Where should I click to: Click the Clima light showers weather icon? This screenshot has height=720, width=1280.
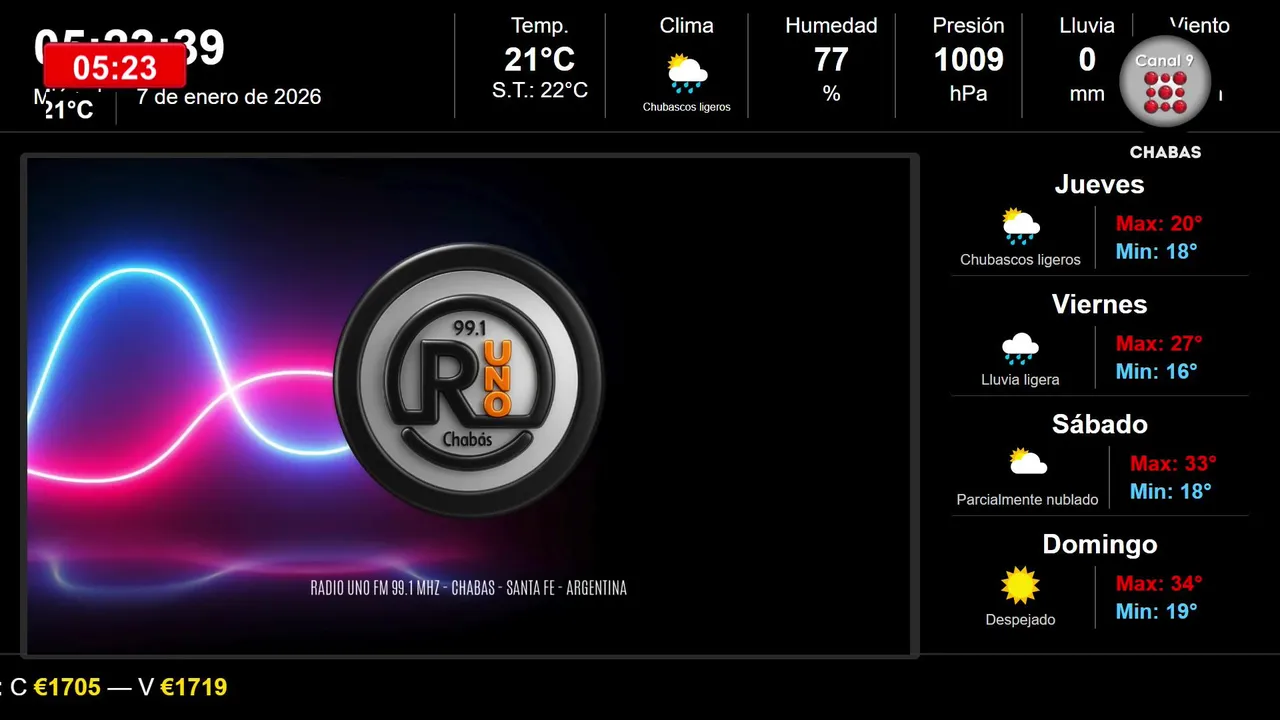click(687, 73)
